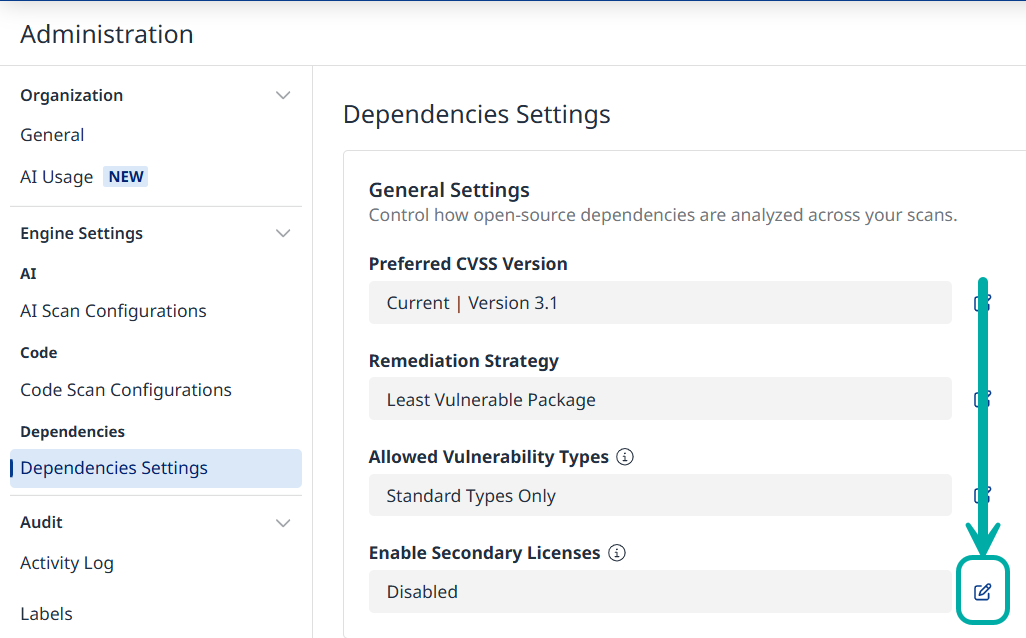
Task: Click the Dependencies subsection label in sidebar
Action: click(x=72, y=432)
